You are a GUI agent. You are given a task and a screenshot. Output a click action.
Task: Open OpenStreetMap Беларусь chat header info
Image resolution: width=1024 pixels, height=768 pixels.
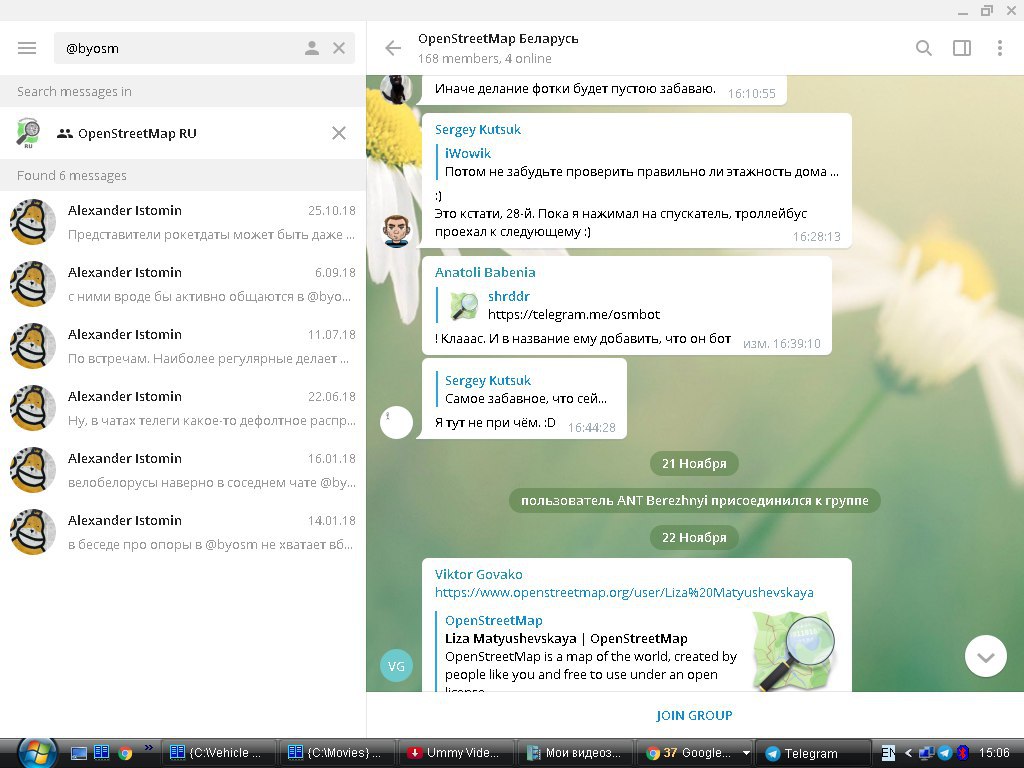(498, 48)
